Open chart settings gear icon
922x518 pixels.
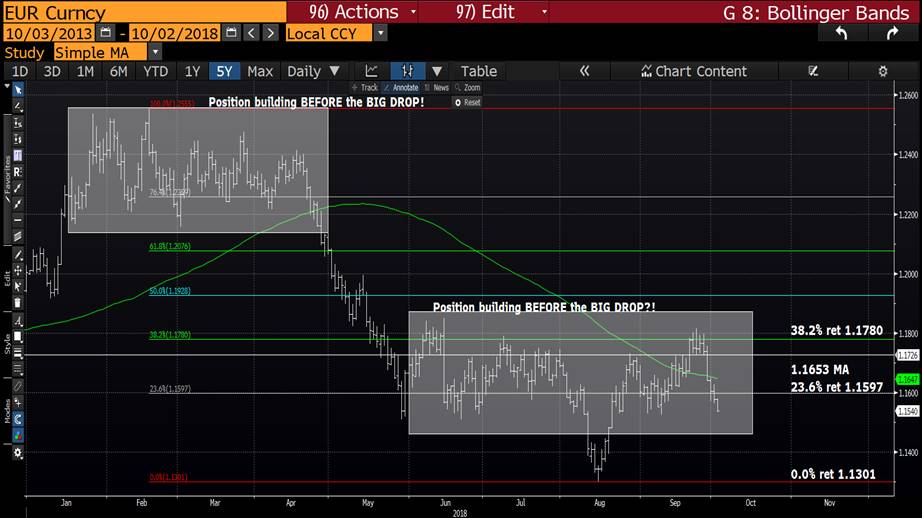(x=882, y=71)
